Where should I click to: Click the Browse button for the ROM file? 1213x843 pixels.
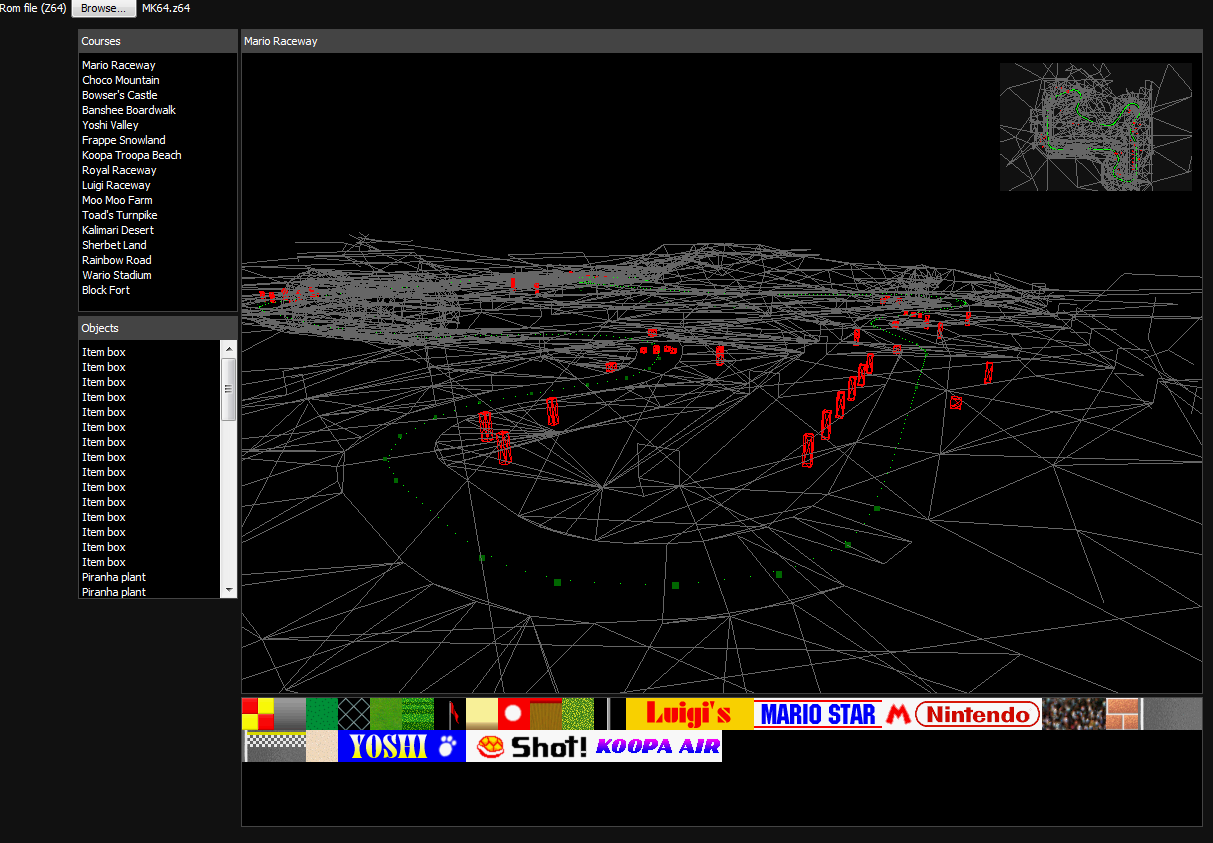[104, 8]
